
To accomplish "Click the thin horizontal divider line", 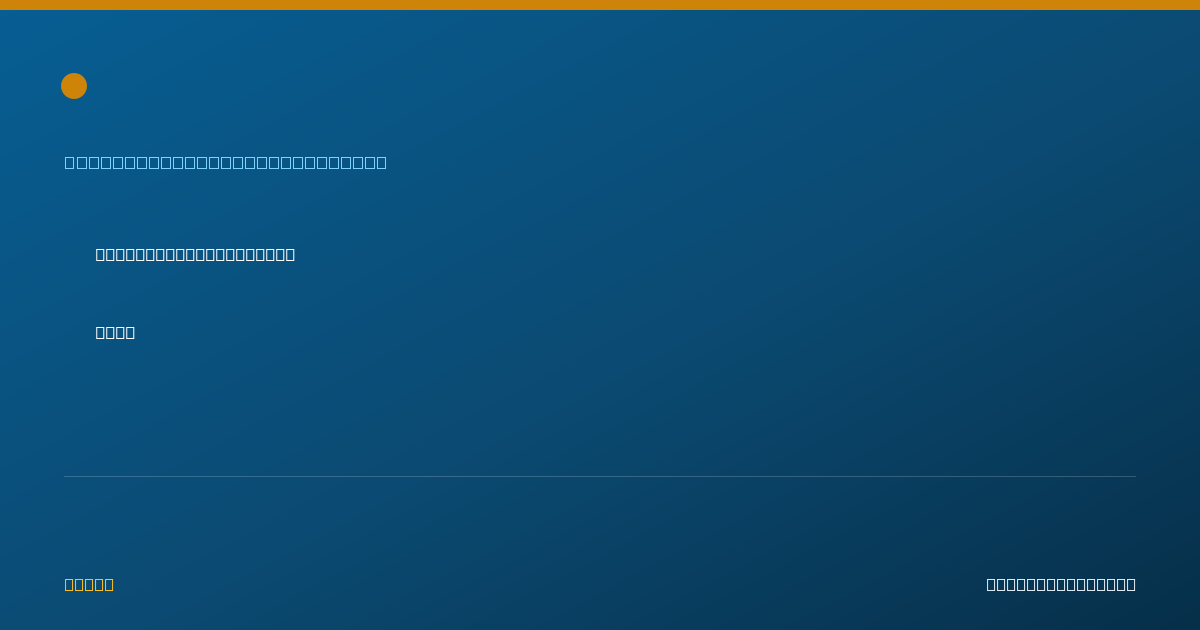I will point(600,476).
